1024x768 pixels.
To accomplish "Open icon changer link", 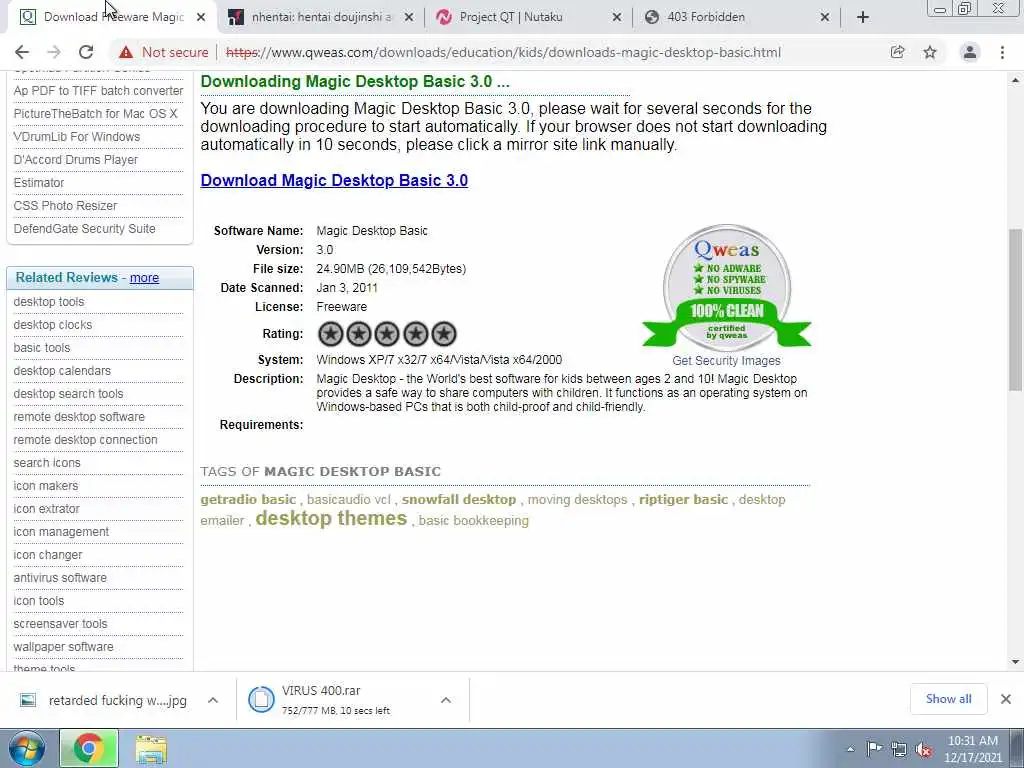I will tap(48, 554).
